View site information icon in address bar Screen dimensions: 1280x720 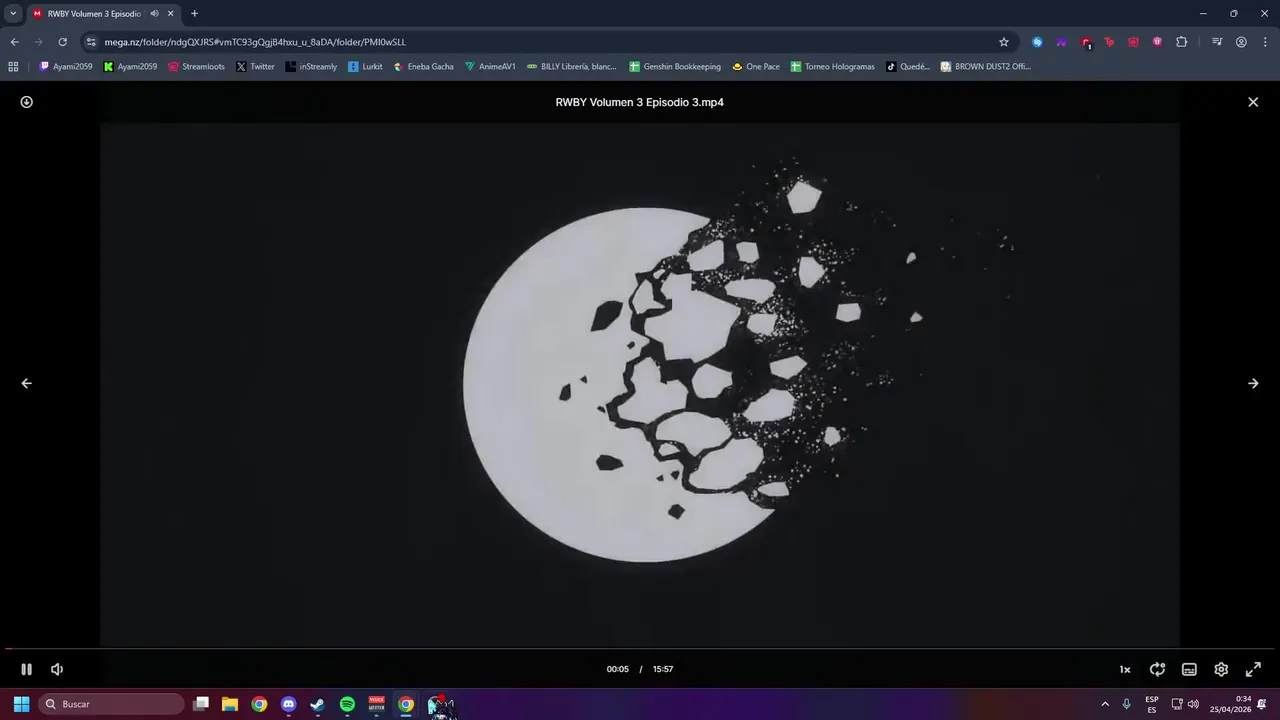point(91,42)
